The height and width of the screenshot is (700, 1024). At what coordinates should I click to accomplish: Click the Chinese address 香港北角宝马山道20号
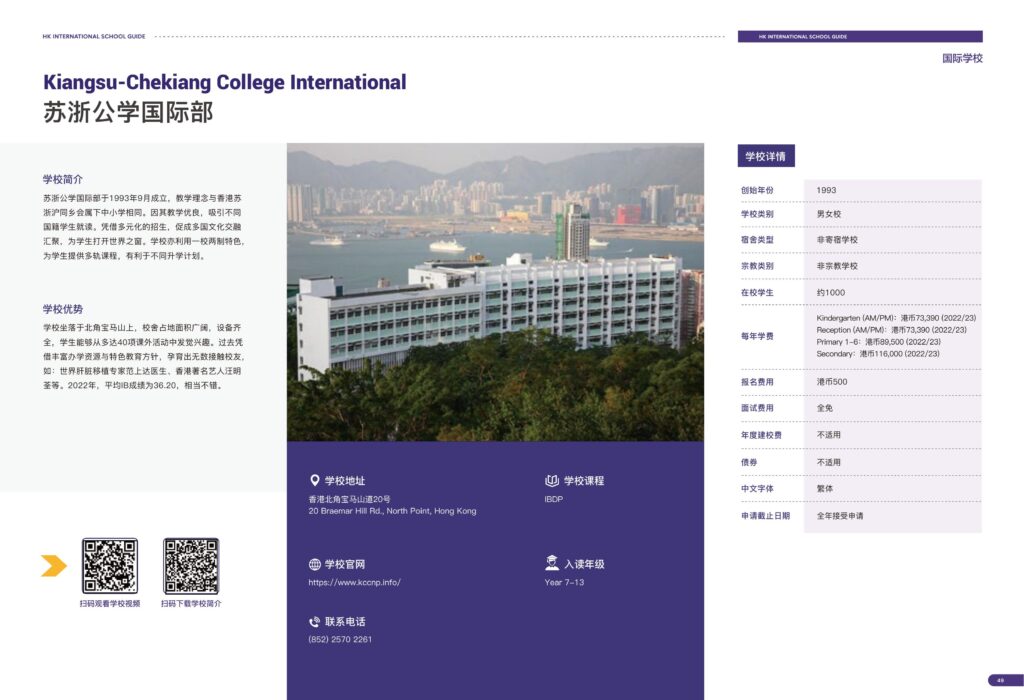349,499
